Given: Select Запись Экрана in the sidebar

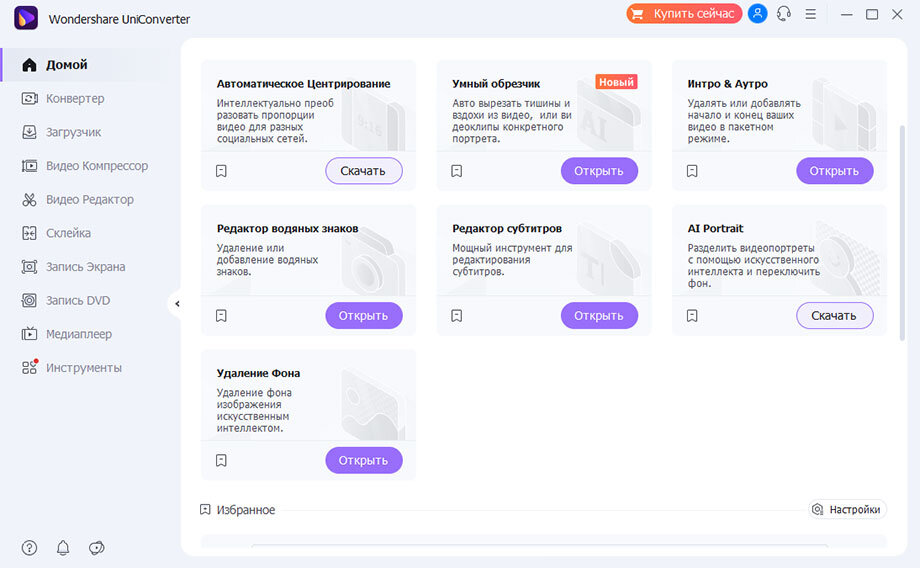Looking at the screenshot, I should tap(85, 267).
